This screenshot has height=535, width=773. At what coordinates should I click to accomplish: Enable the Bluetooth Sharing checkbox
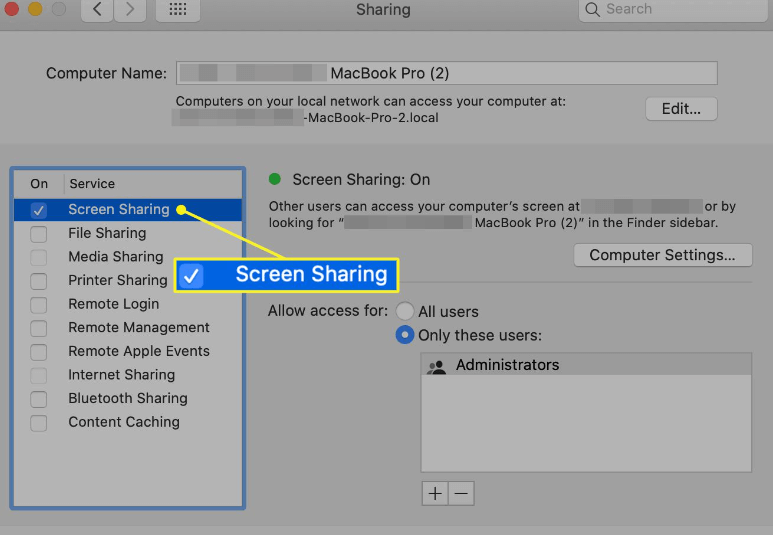point(38,399)
